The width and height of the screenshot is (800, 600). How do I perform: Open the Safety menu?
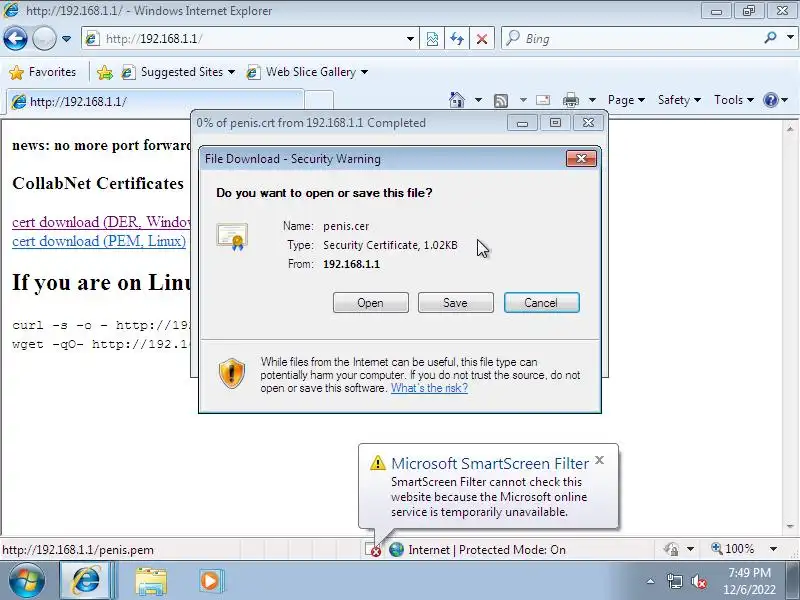coord(679,100)
